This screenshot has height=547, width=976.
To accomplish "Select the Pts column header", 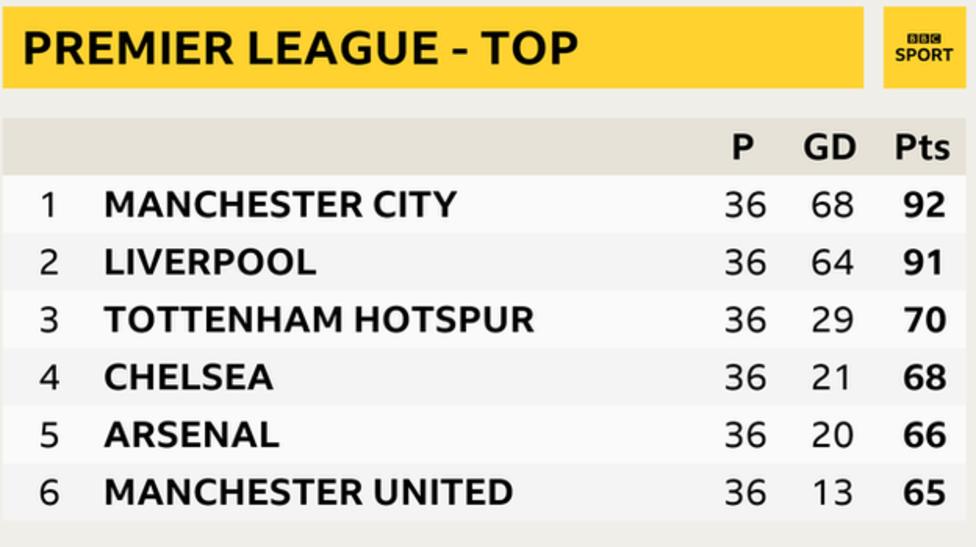I will [922, 147].
